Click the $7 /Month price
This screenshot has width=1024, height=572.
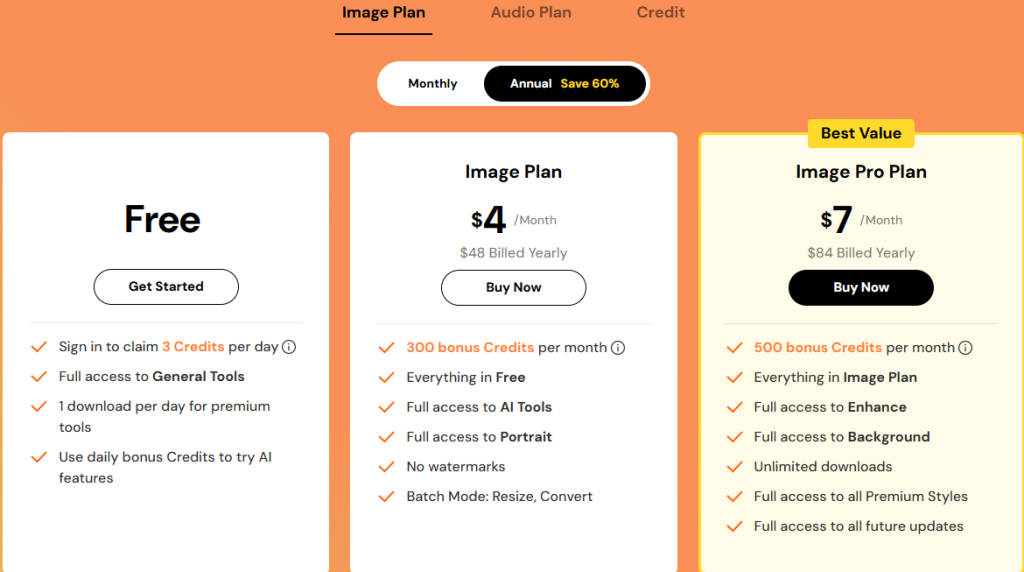pyautogui.click(x=861, y=219)
